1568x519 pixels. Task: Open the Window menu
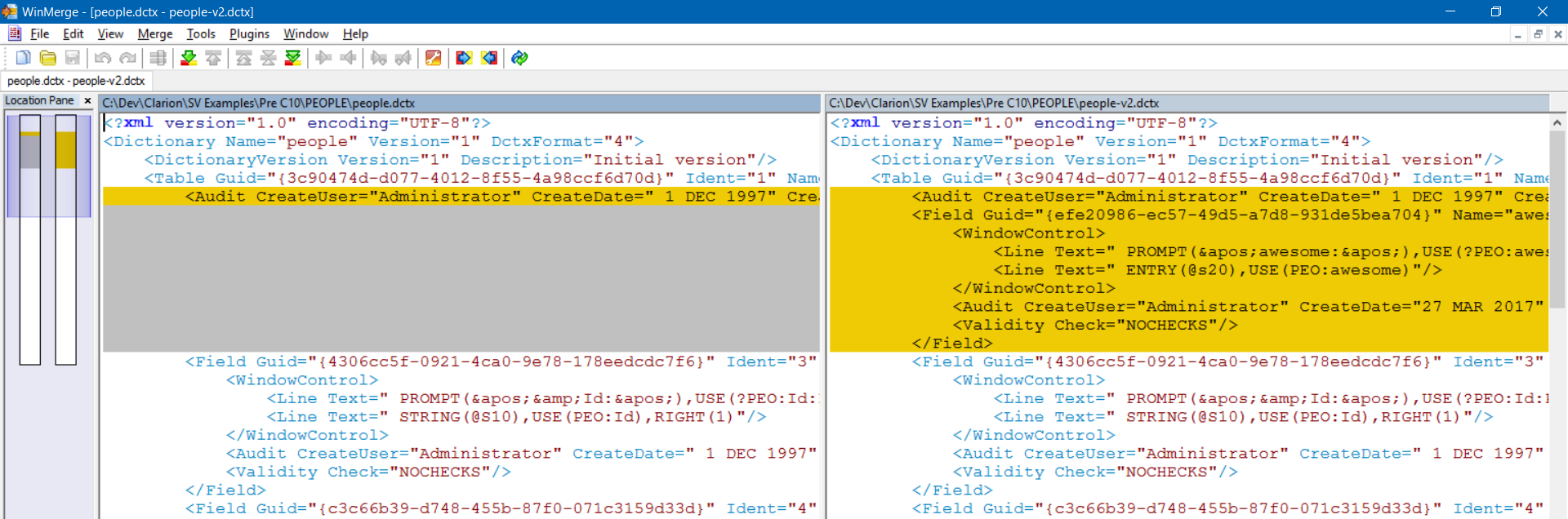coord(306,33)
